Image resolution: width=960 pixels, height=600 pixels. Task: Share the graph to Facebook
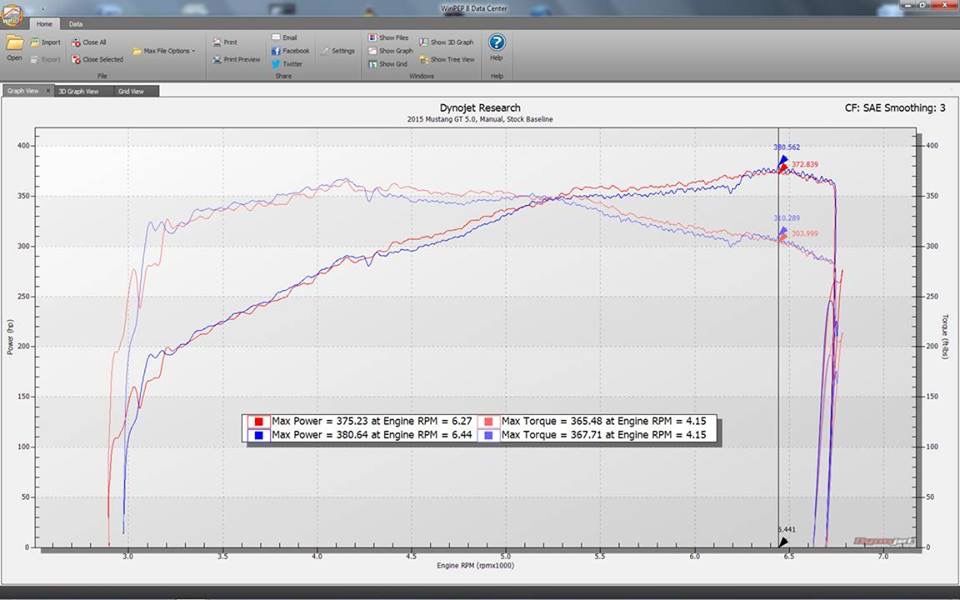coord(291,51)
